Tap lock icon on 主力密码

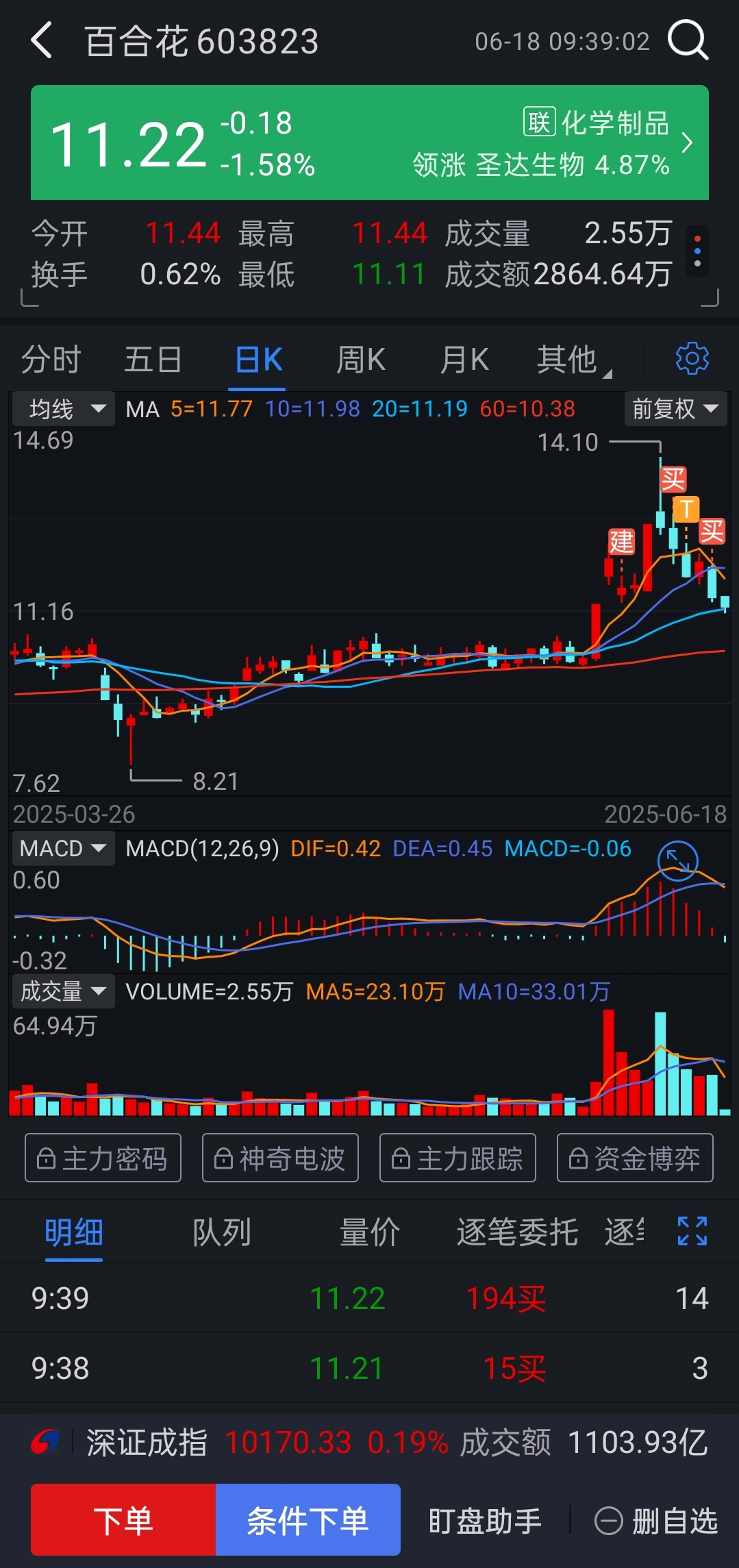coord(46,1158)
